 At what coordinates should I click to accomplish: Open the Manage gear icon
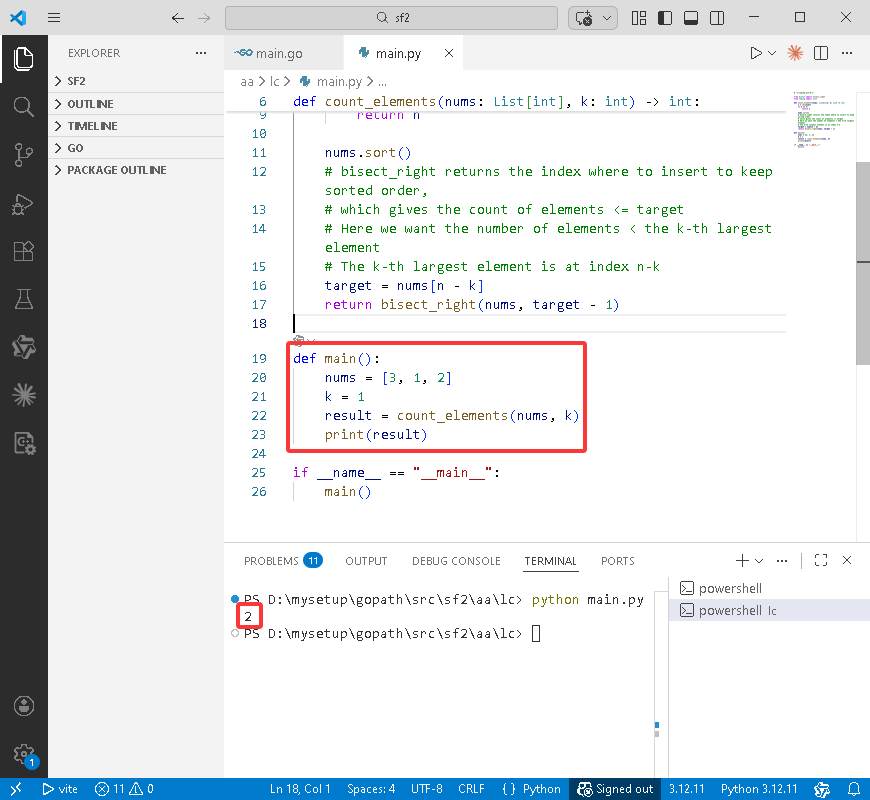tap(23, 753)
